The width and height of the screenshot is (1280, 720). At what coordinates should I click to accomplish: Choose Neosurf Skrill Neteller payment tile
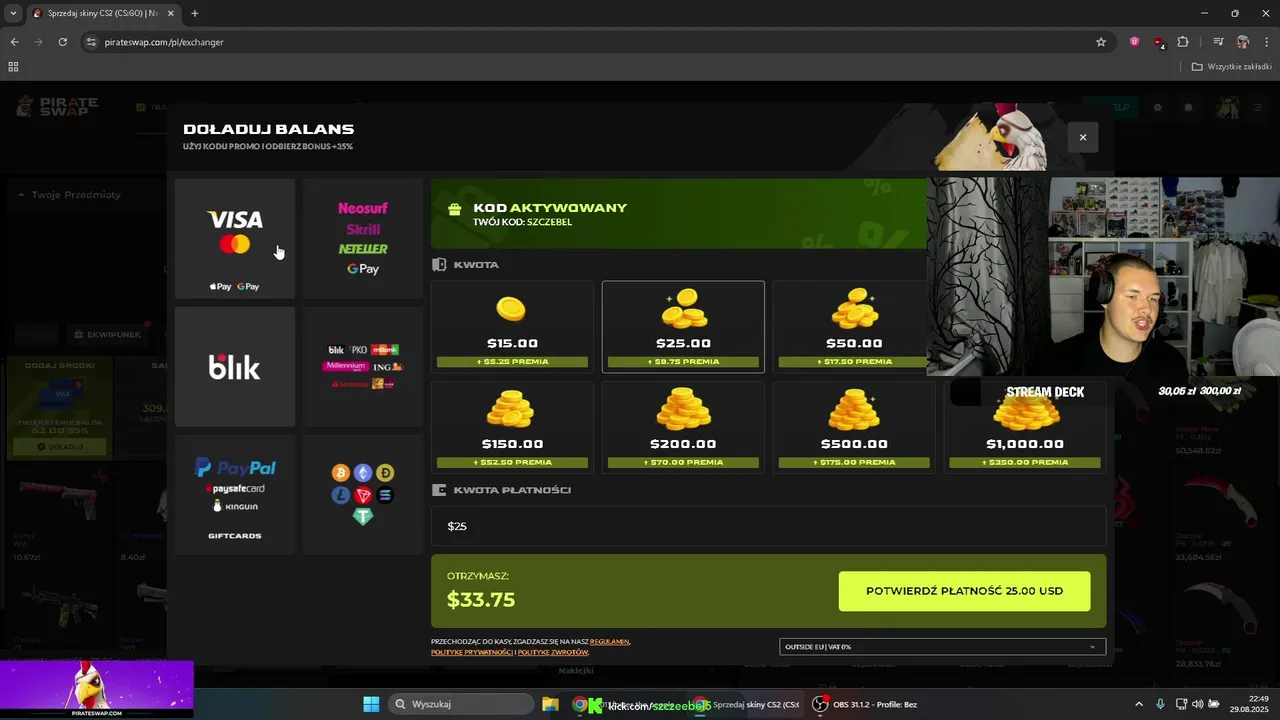pyautogui.click(x=363, y=238)
